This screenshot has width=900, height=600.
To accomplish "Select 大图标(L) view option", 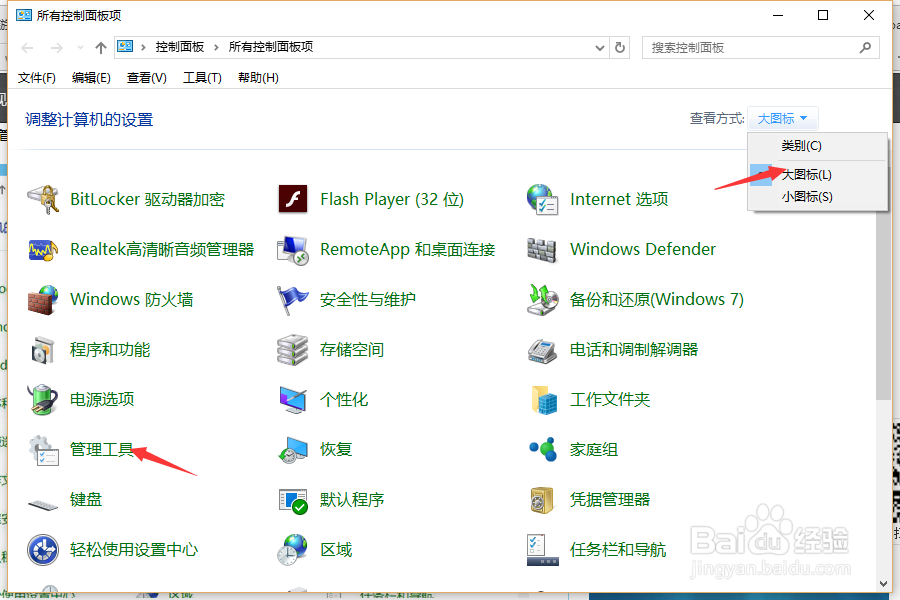I will (817, 175).
